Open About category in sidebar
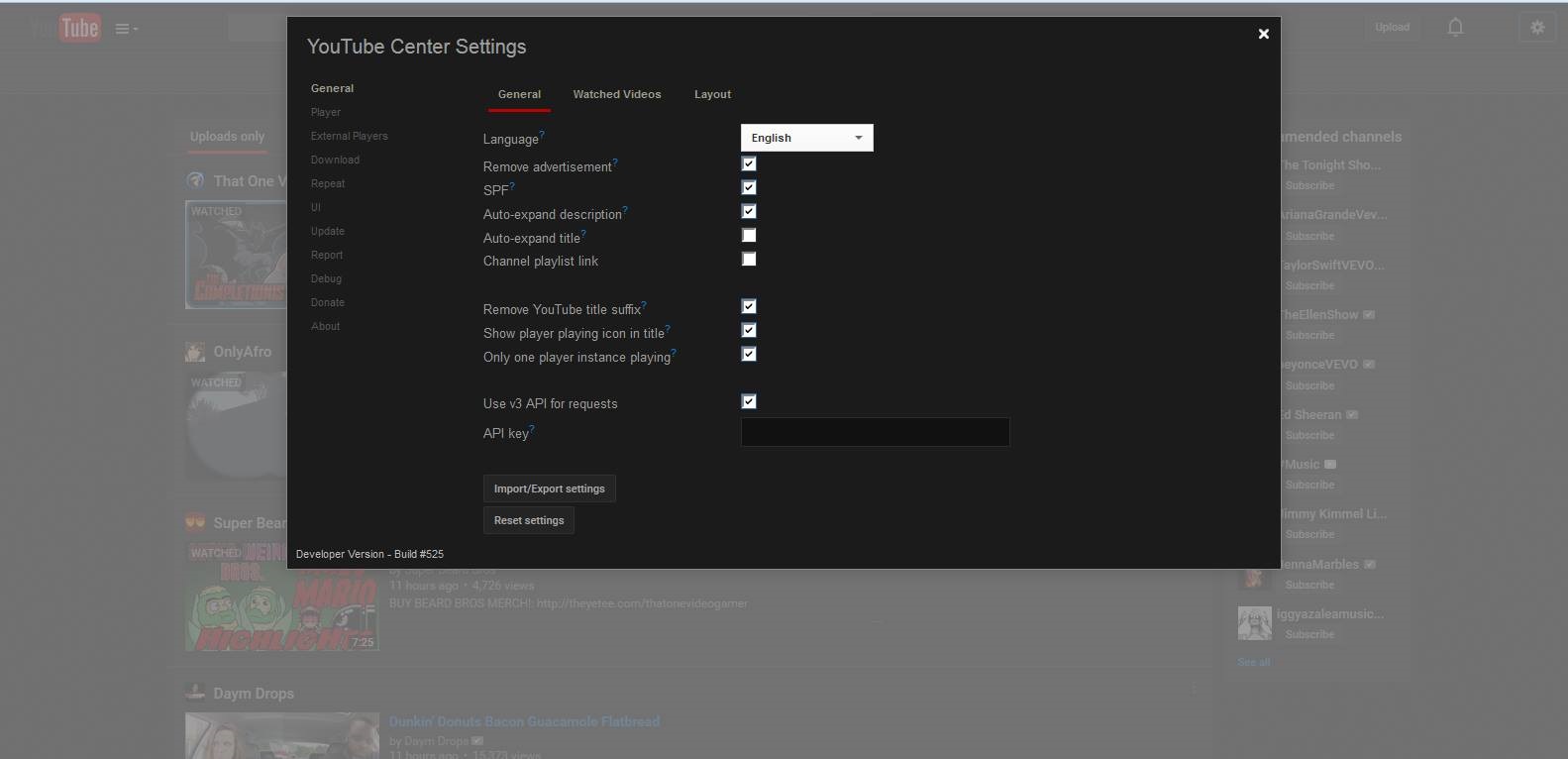This screenshot has width=1568, height=759. point(325,326)
